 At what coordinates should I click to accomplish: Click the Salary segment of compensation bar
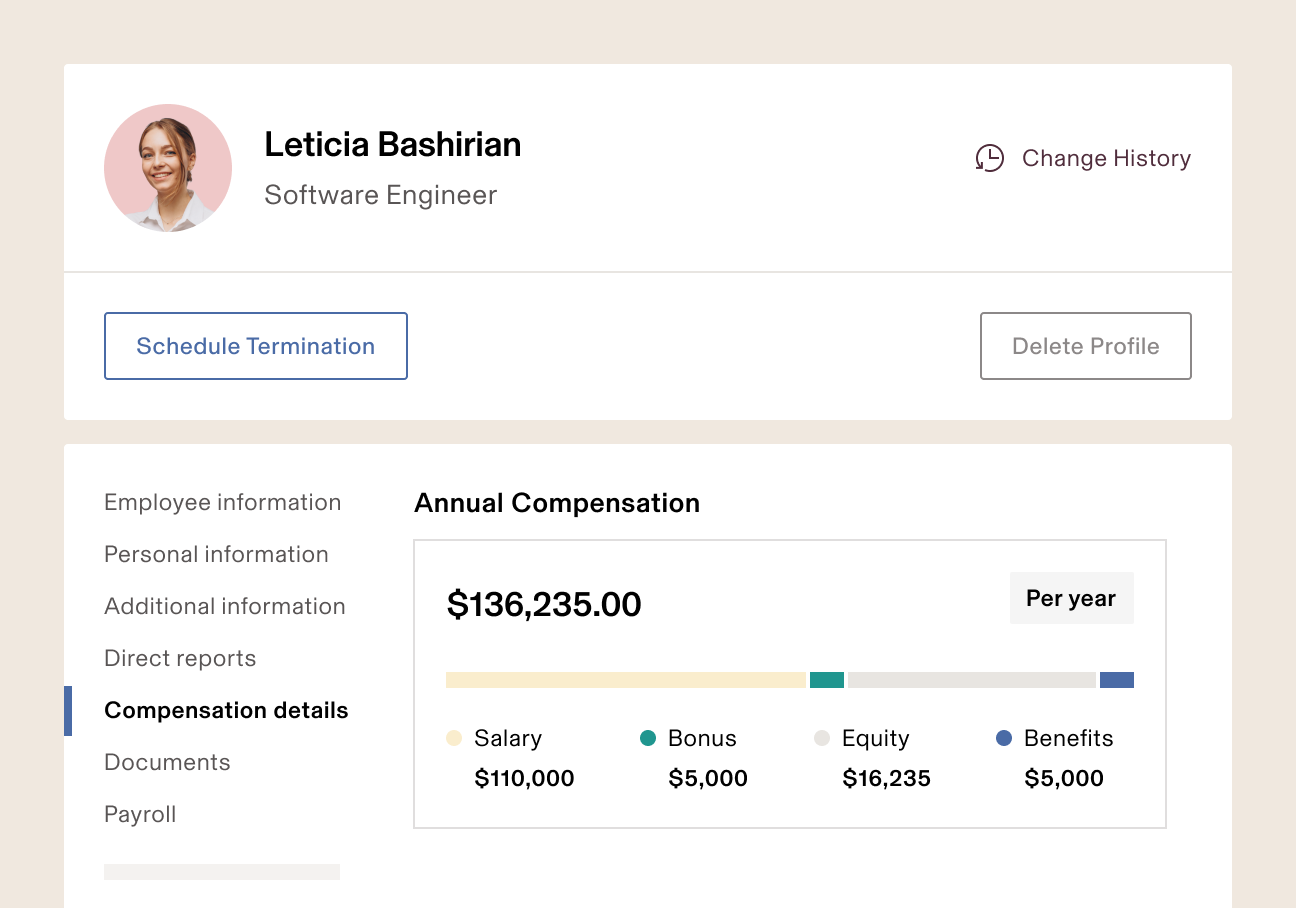click(626, 680)
